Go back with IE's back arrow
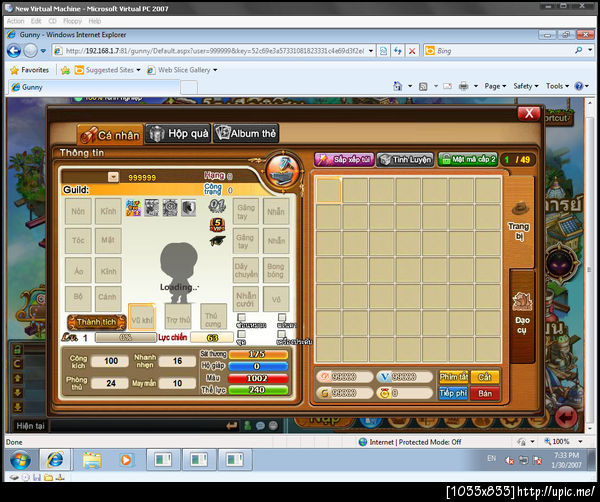The image size is (600, 502). pyautogui.click(x=14, y=51)
